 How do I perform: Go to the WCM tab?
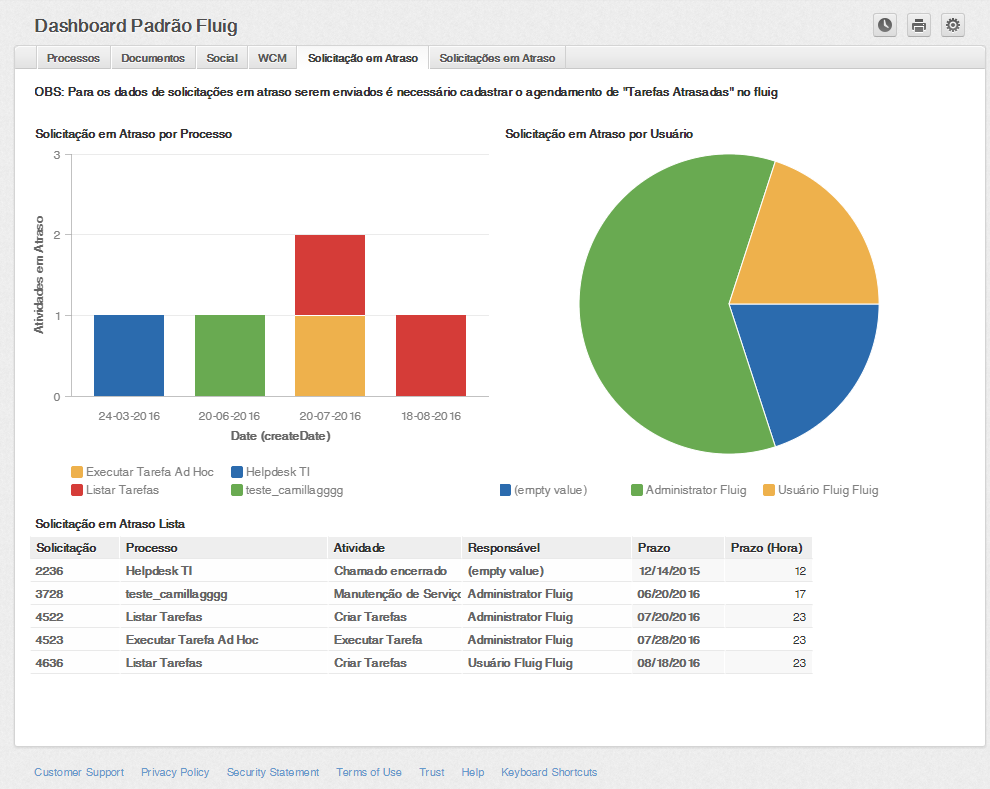click(272, 58)
